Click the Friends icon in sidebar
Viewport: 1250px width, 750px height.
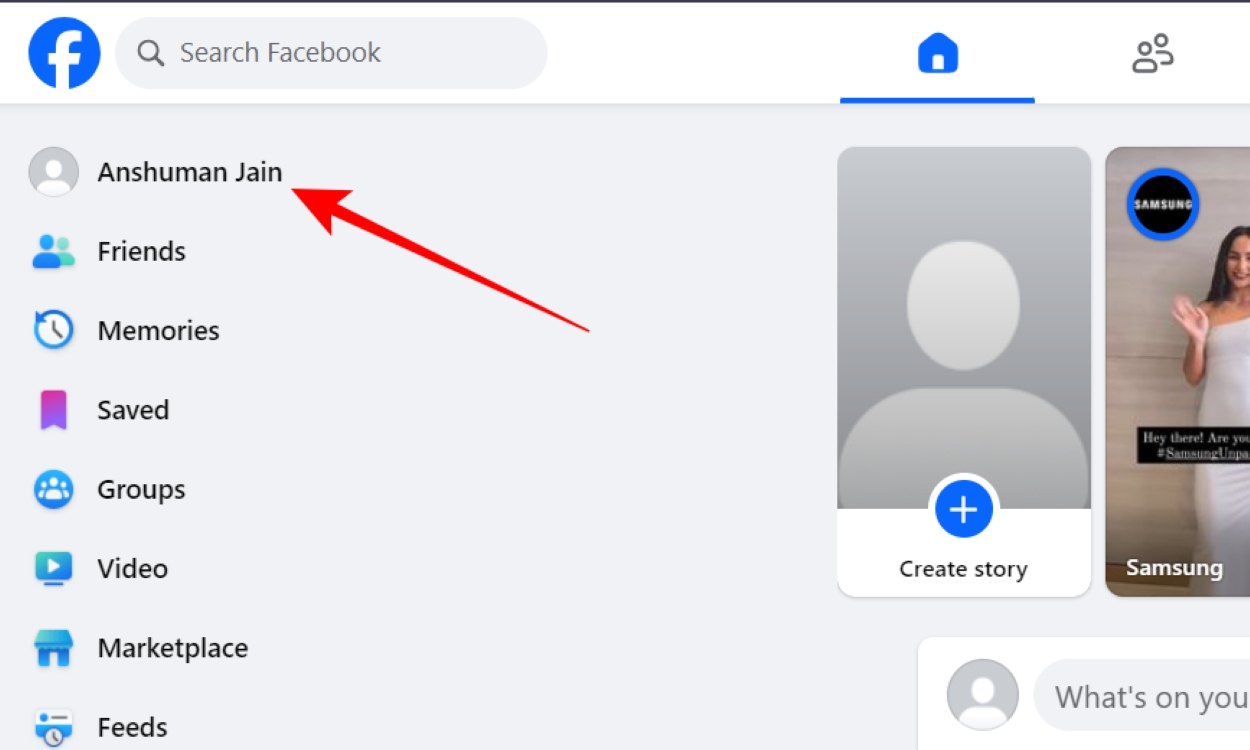[53, 251]
